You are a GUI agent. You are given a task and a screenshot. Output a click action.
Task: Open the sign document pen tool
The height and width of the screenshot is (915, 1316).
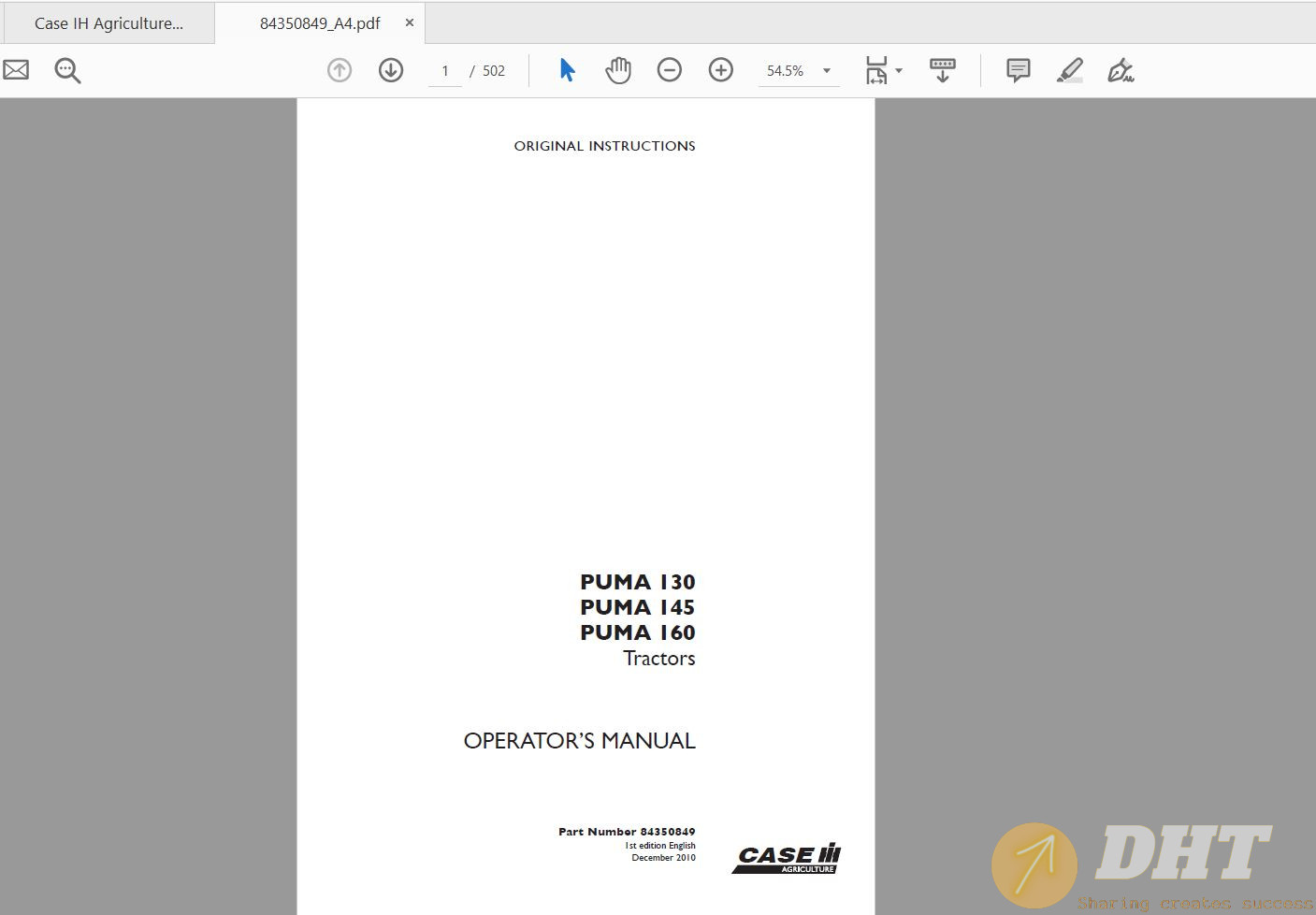[x=1120, y=70]
